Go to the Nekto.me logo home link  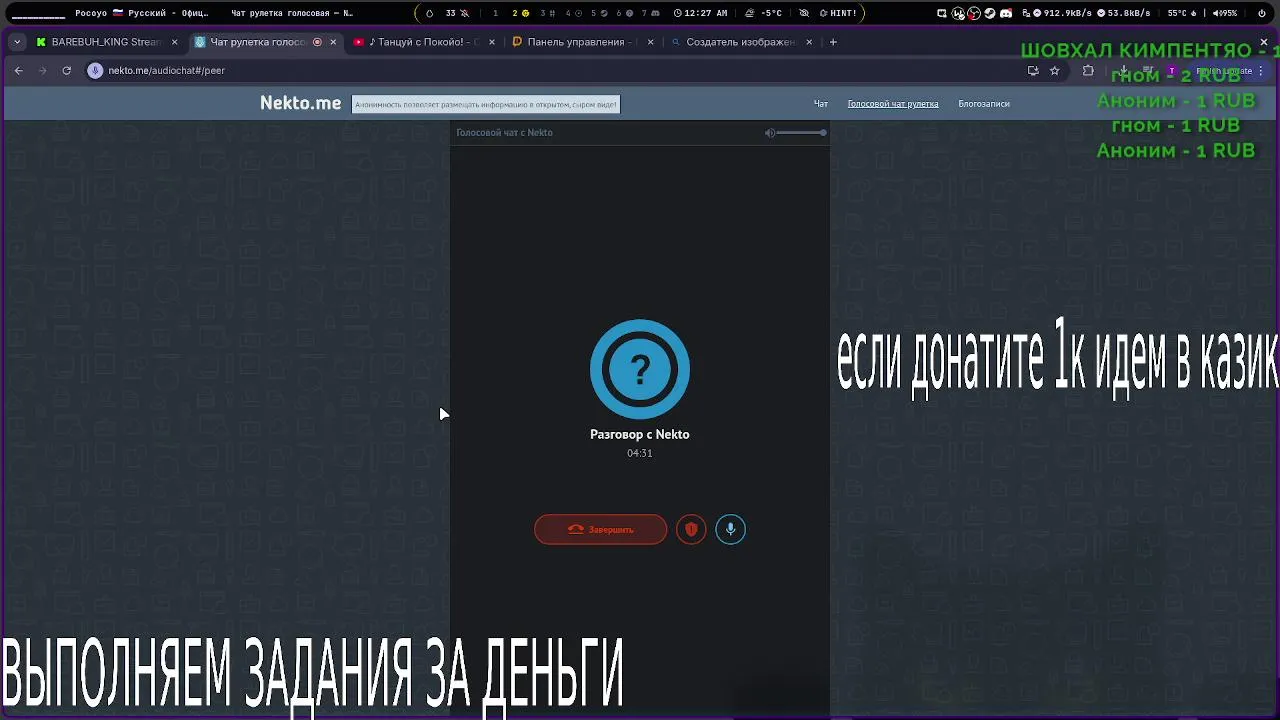[300, 103]
